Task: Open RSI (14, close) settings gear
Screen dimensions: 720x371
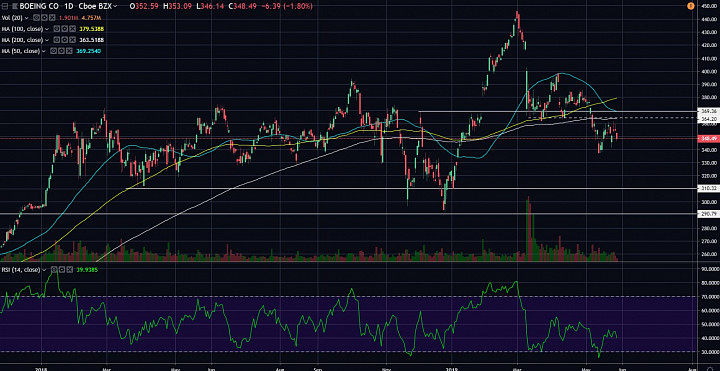Action: (x=62, y=270)
